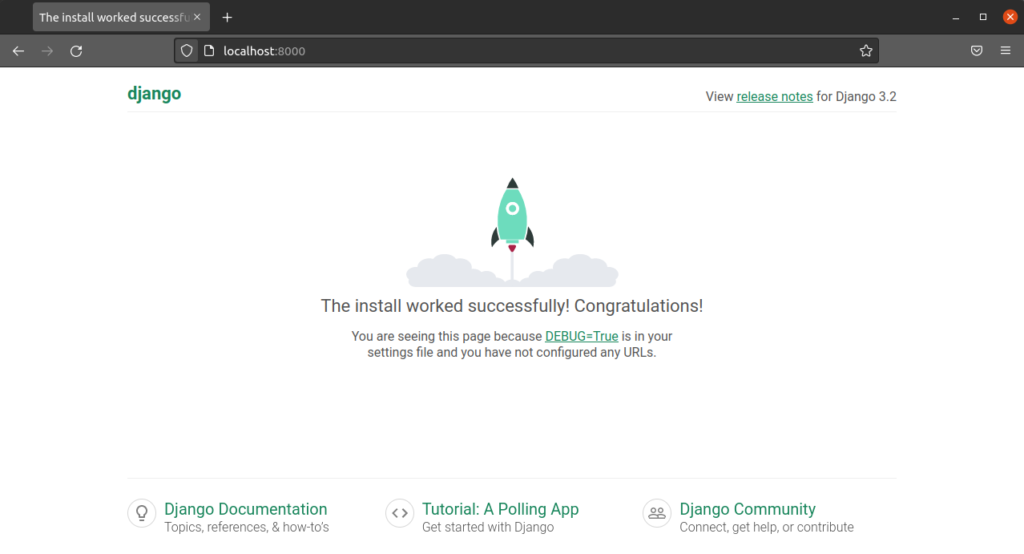
Task: Visit the Django Community link
Action: click(747, 509)
